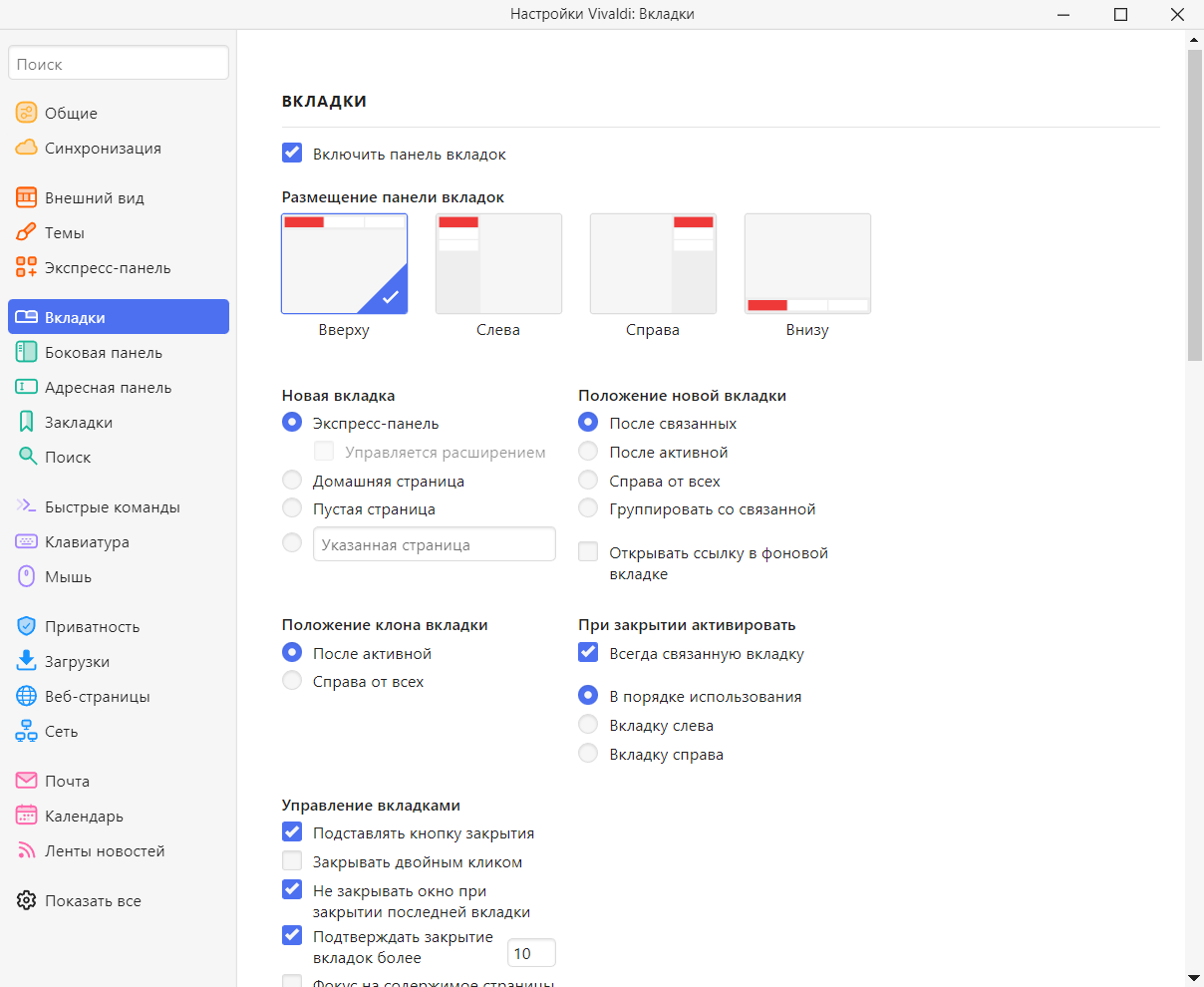Click the settings Поиск search field
This screenshot has height=987, width=1204.
119,63
